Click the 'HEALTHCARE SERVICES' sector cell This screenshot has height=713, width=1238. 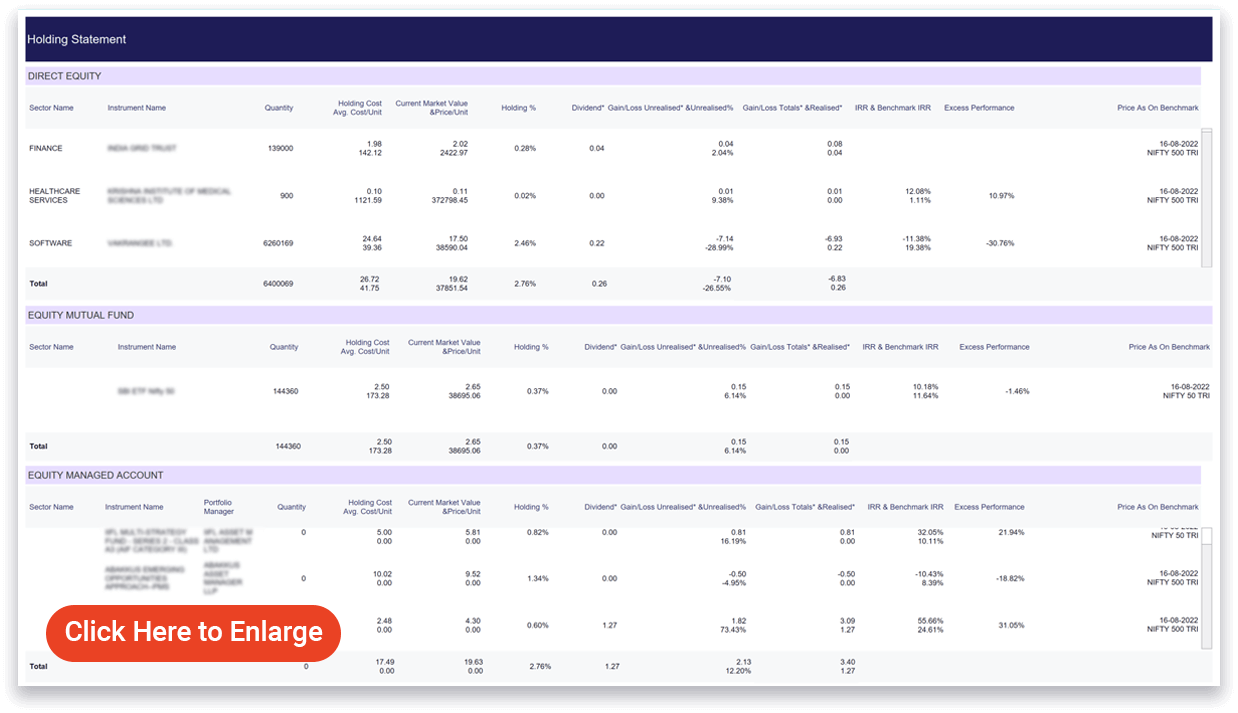[x=55, y=196]
